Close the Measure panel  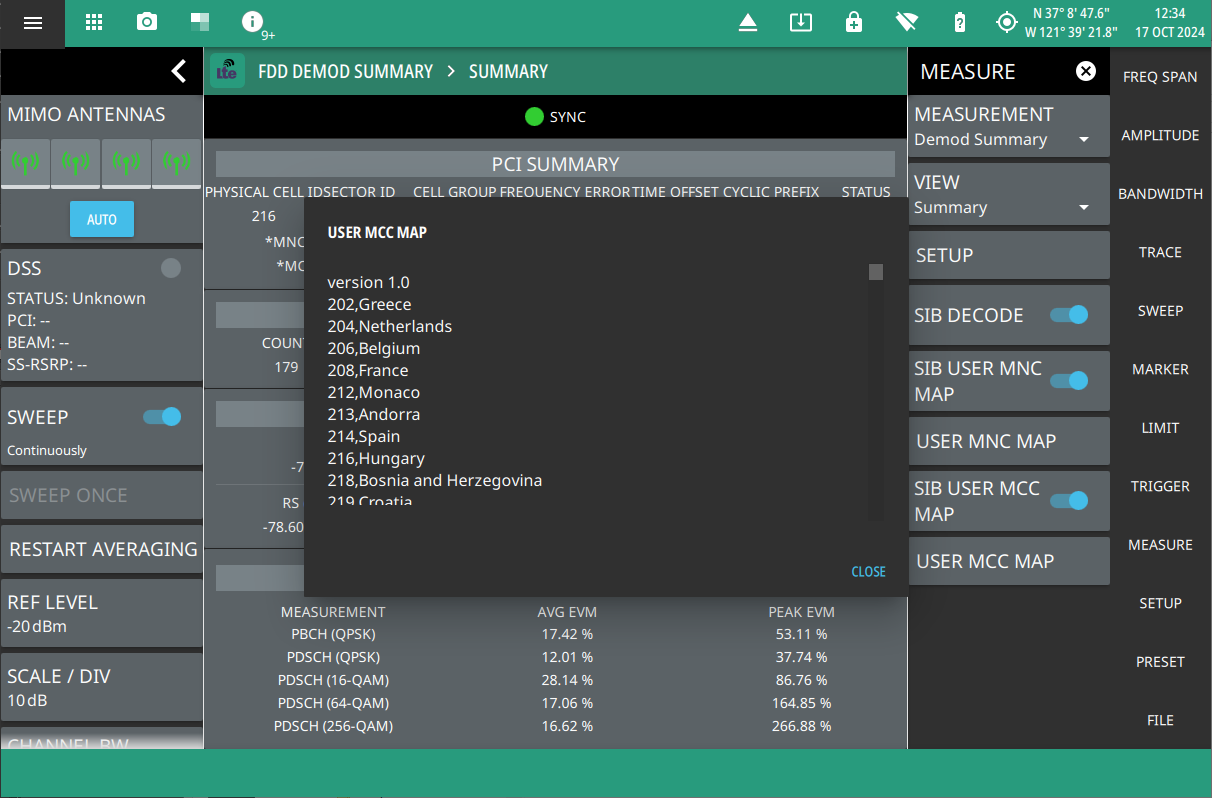(x=1085, y=71)
